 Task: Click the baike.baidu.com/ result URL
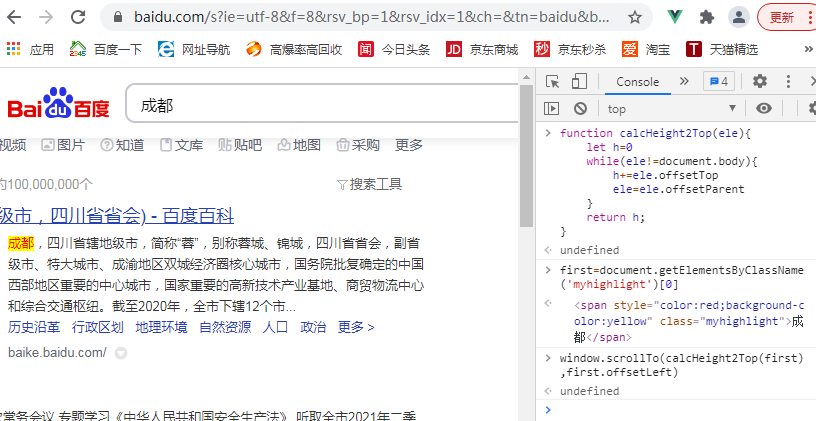pyautogui.click(x=57, y=353)
